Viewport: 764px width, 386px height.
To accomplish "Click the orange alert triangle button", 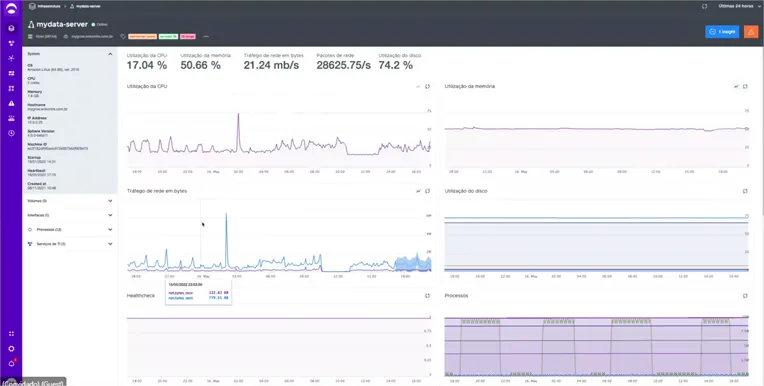I will [751, 32].
